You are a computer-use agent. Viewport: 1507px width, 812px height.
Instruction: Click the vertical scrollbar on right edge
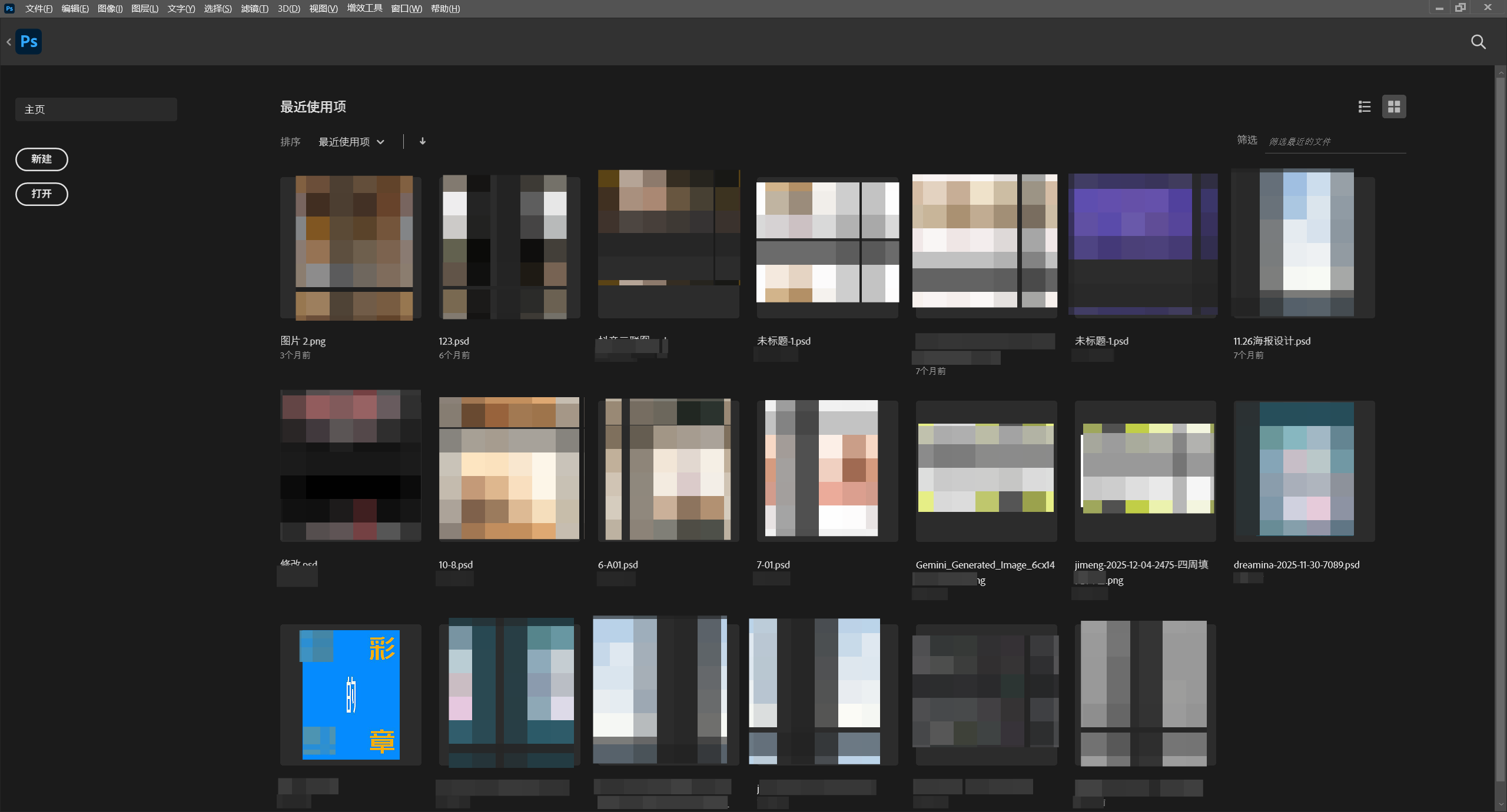(1500, 435)
